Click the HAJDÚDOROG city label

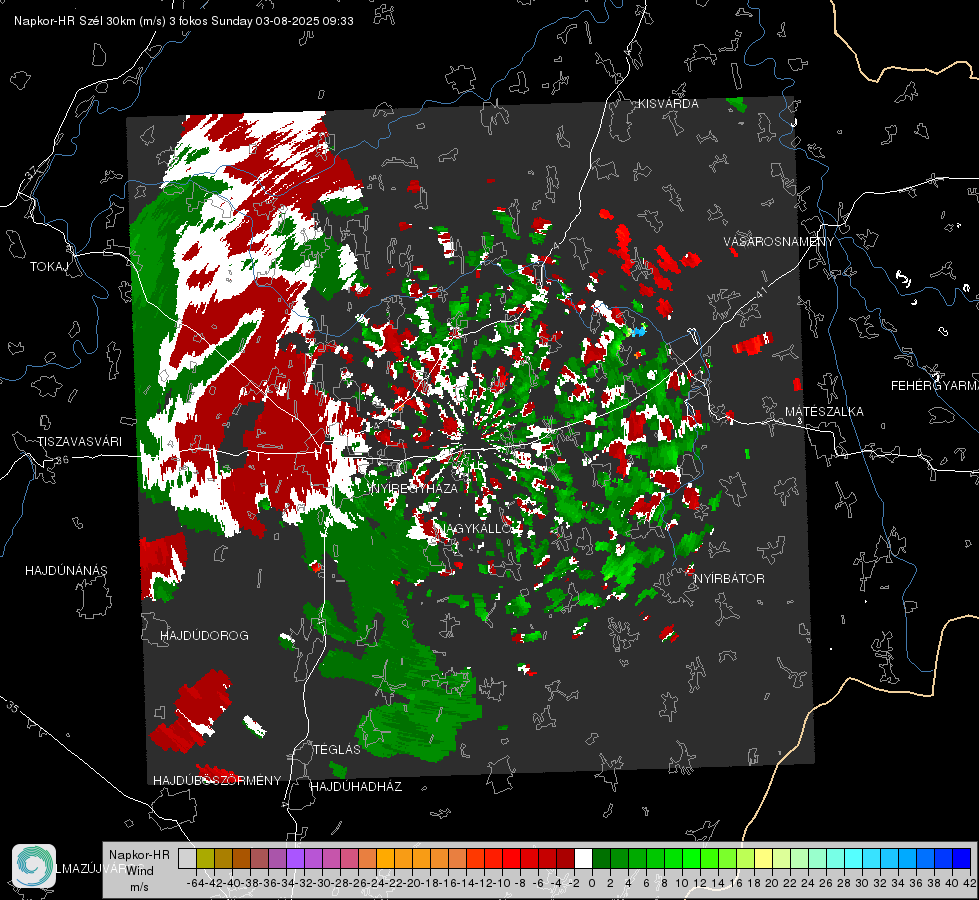click(204, 635)
